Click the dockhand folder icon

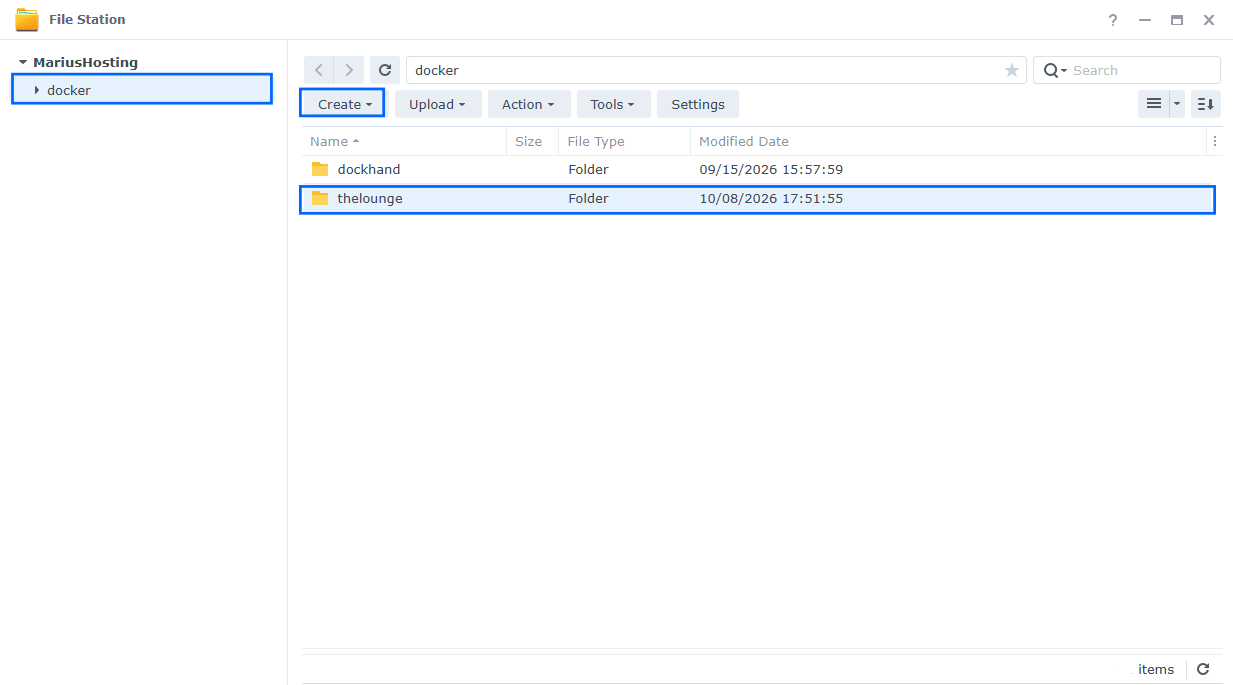[x=320, y=169]
